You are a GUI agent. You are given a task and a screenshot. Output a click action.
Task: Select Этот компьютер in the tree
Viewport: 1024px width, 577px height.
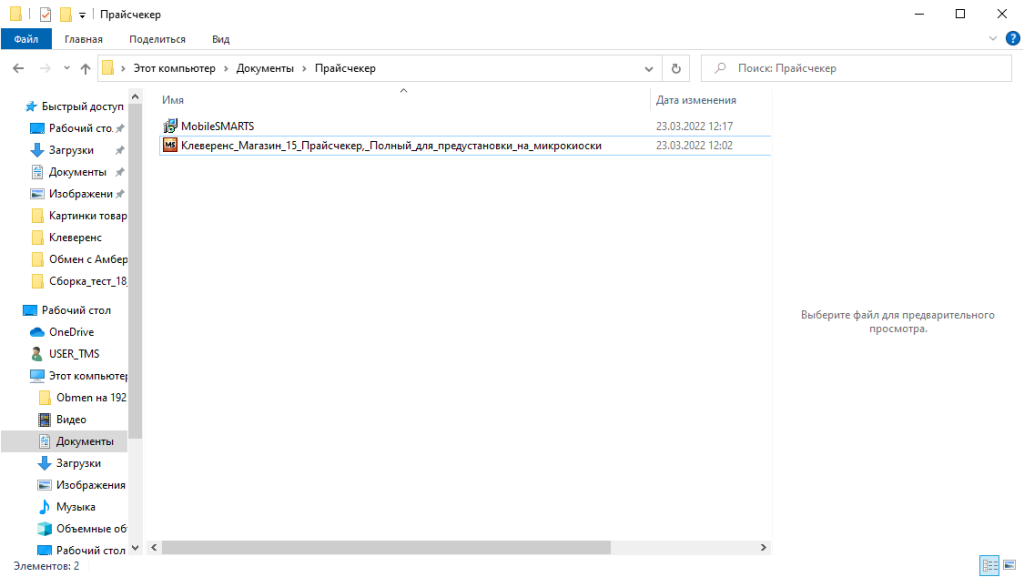click(88, 376)
